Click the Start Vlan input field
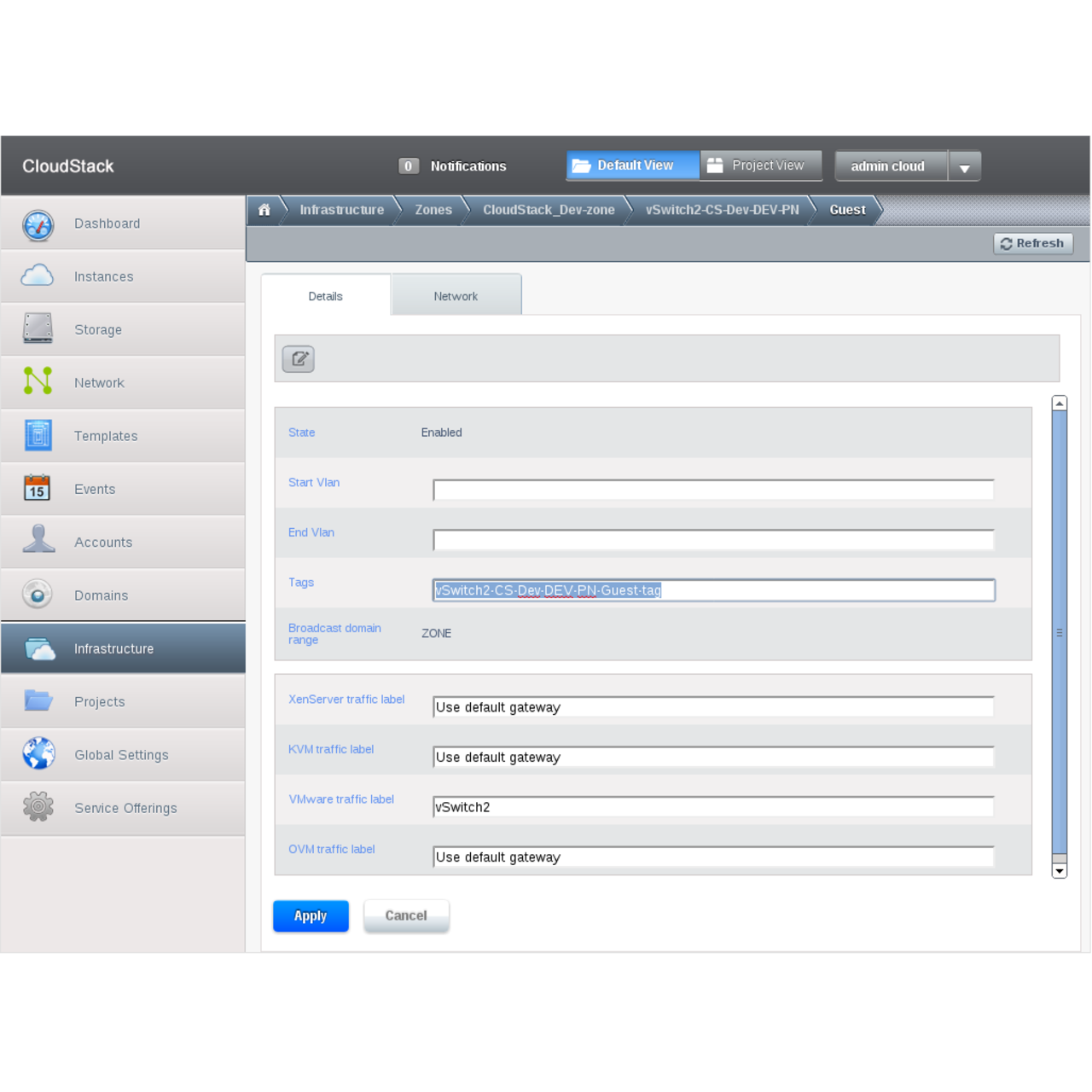 point(713,491)
